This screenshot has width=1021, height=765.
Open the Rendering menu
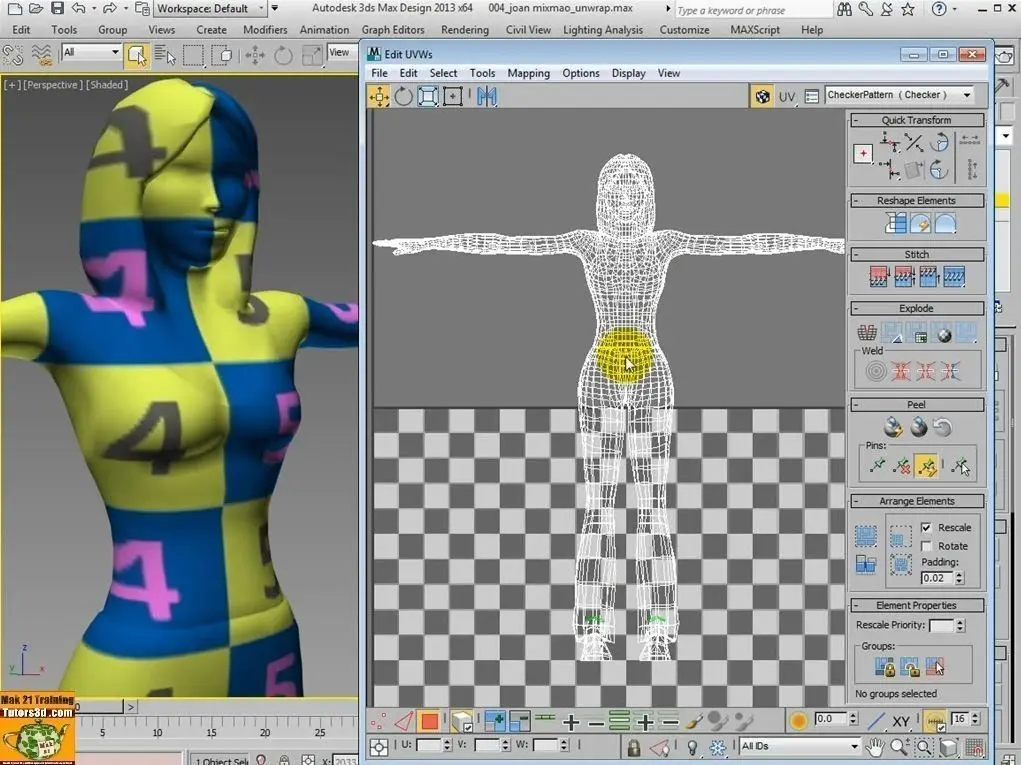point(465,30)
